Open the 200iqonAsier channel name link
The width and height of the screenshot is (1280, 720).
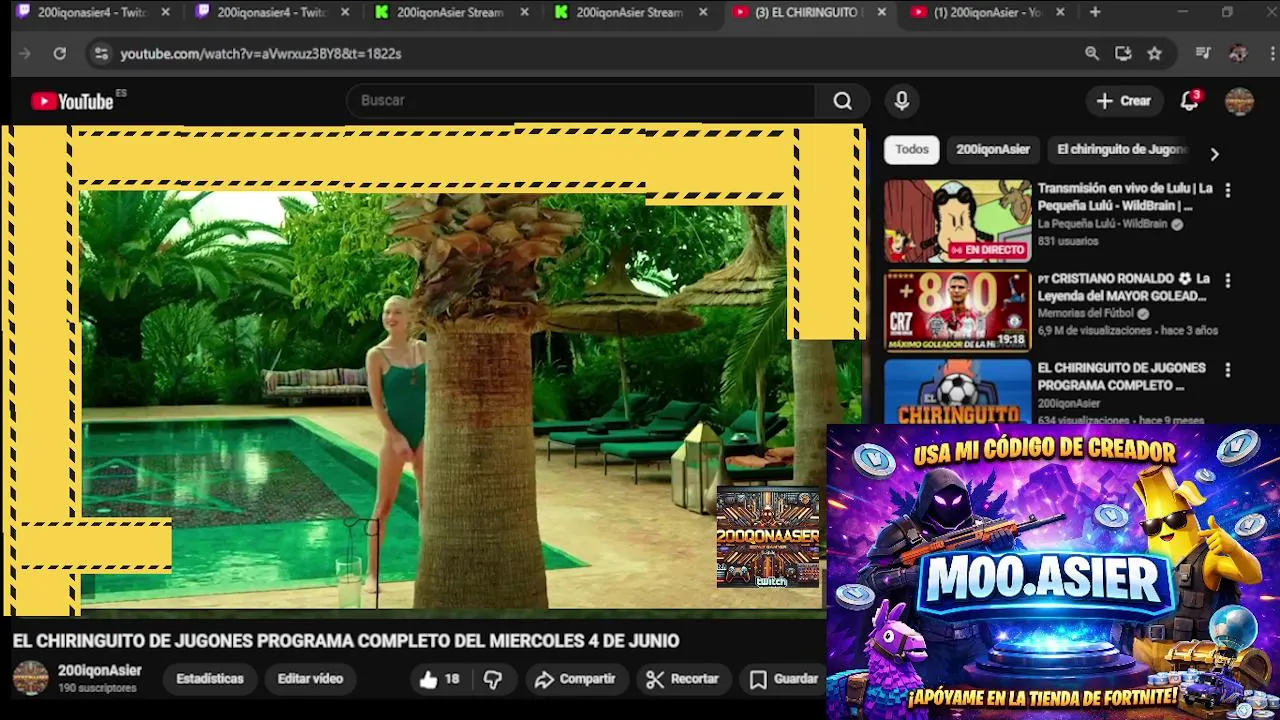(x=100, y=671)
